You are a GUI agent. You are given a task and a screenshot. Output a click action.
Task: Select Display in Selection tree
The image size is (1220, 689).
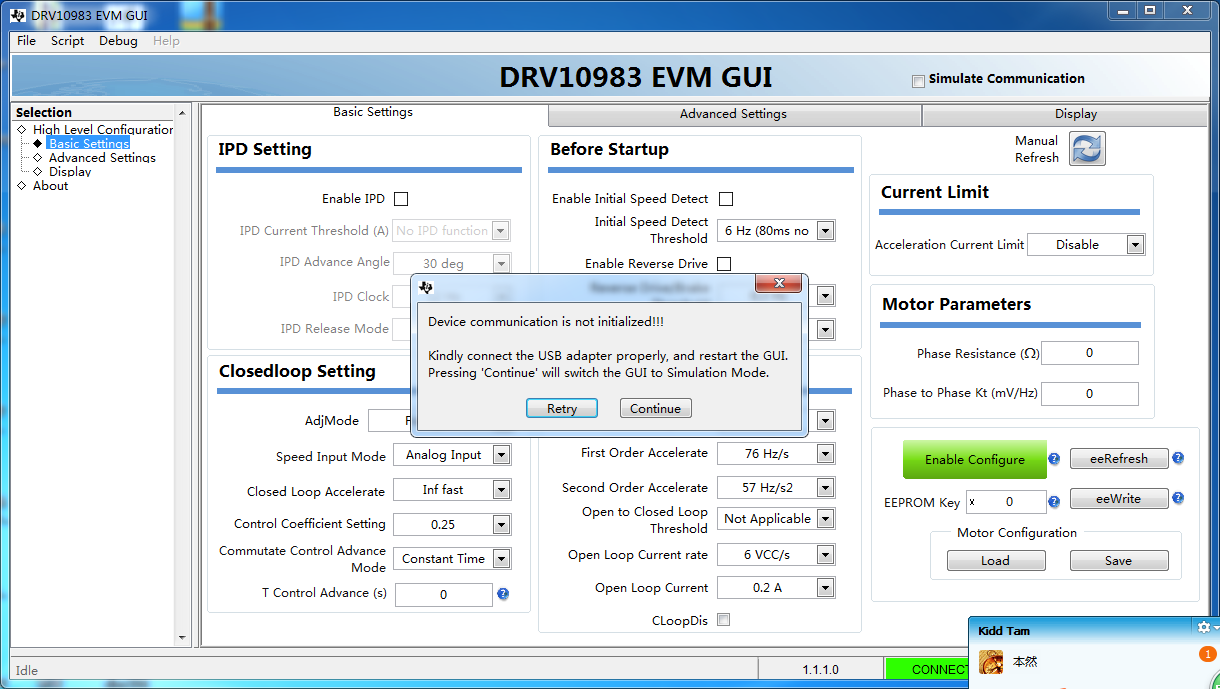click(70, 172)
